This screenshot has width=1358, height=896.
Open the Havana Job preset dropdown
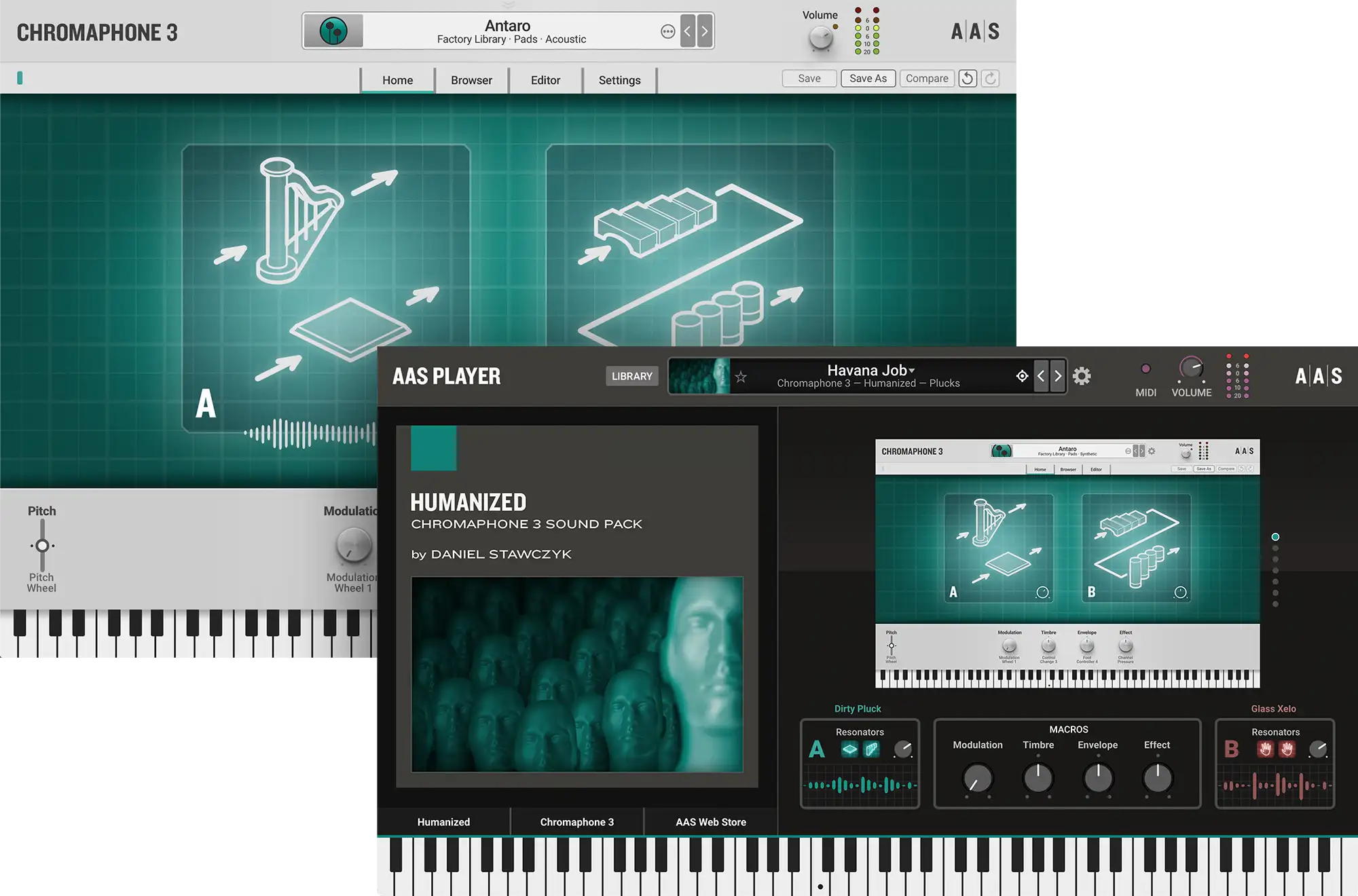[871, 371]
